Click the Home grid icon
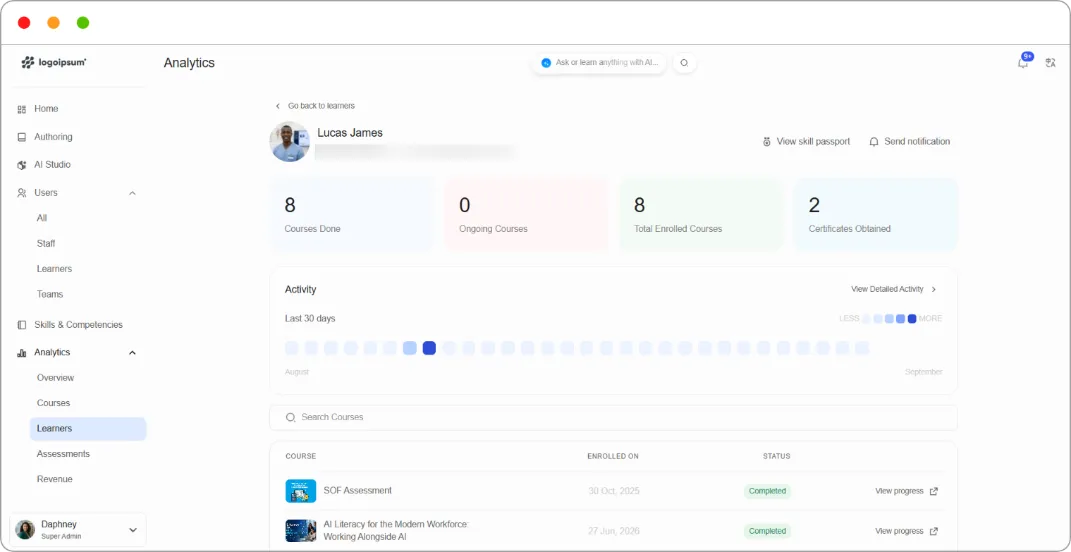Screen dimensions: 1071x552 point(22,109)
